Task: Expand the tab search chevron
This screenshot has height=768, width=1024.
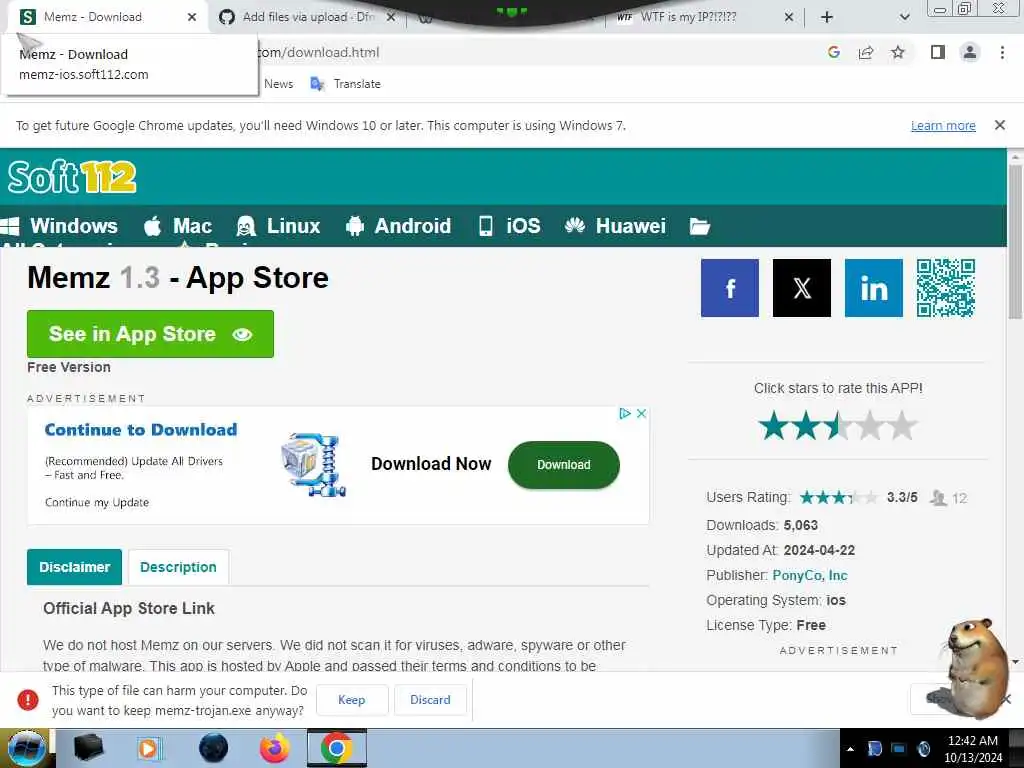Action: (904, 17)
